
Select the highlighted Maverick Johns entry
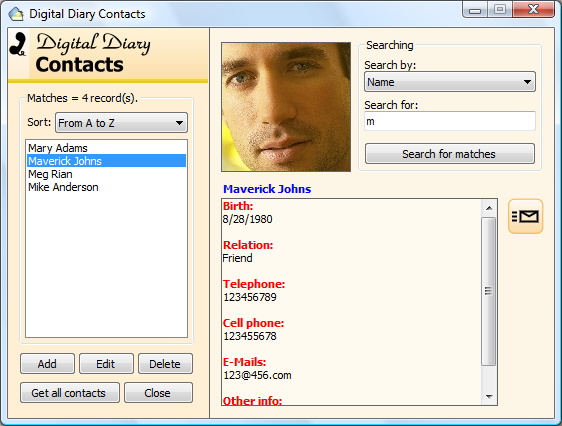click(106, 161)
